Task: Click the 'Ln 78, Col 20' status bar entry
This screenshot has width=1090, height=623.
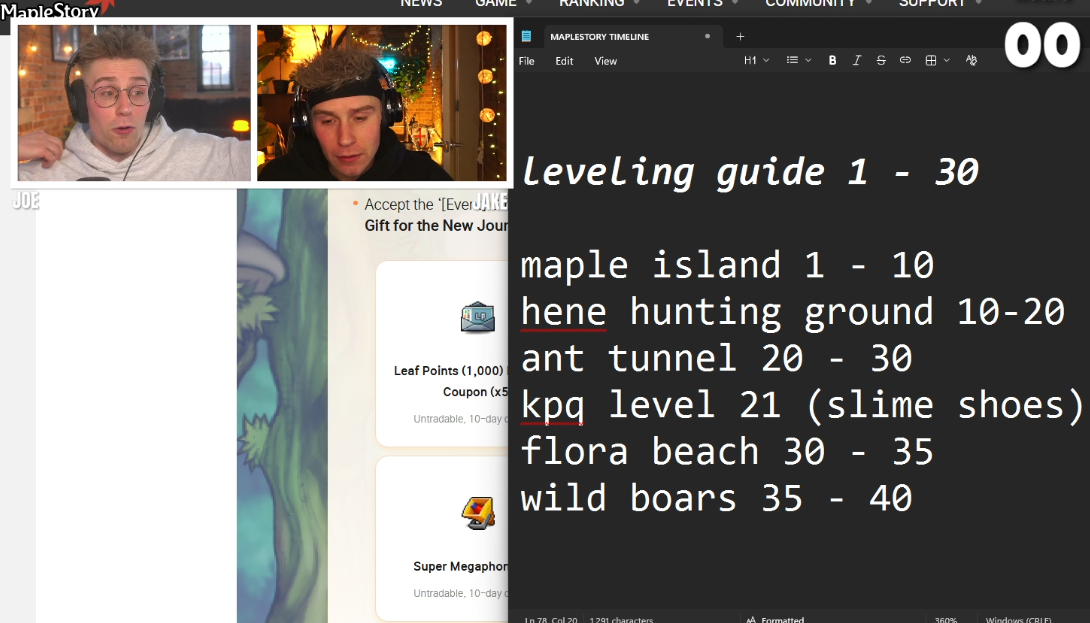Action: click(551, 619)
